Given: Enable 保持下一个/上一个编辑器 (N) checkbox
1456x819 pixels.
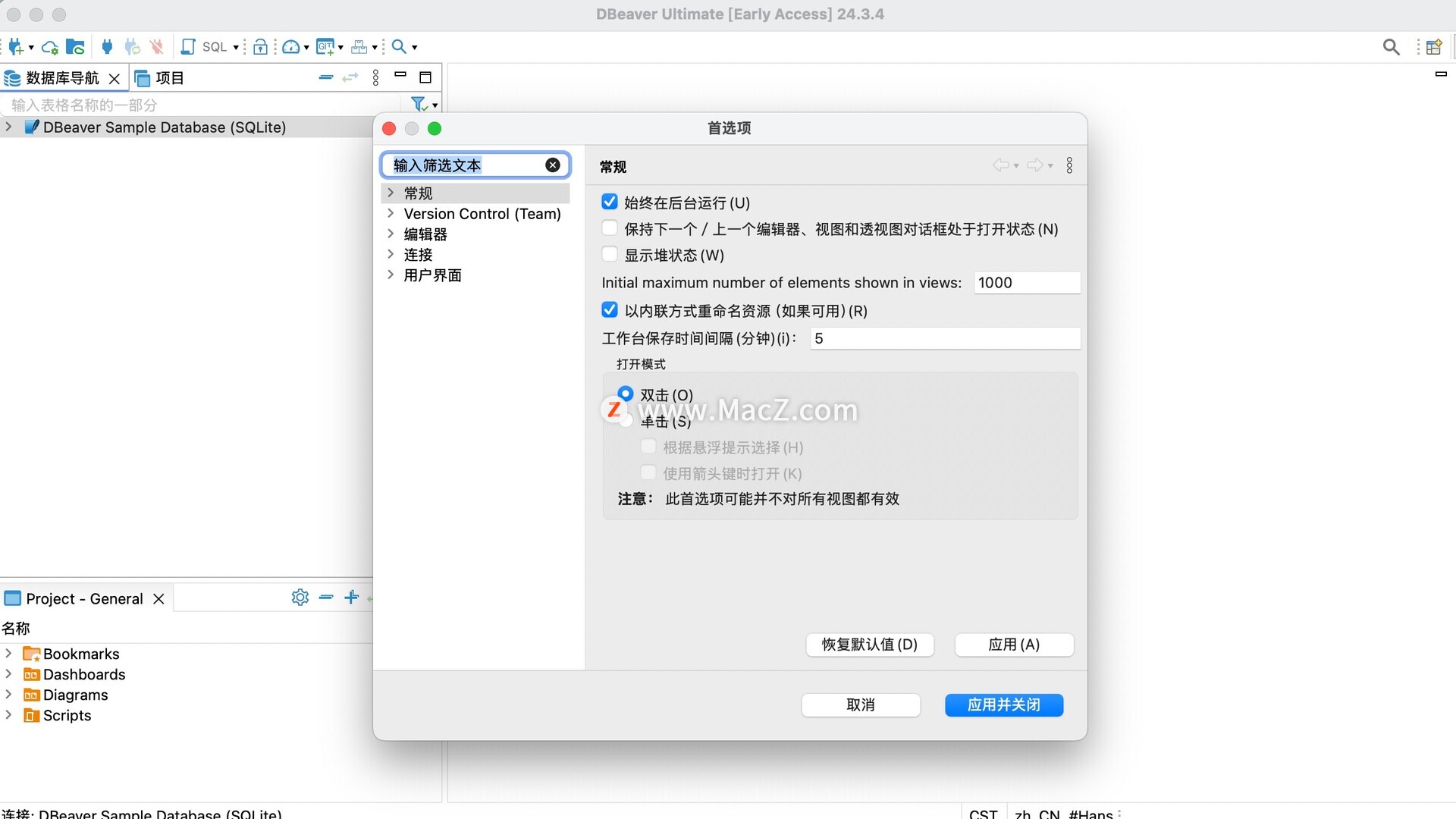Looking at the screenshot, I should (x=610, y=227).
